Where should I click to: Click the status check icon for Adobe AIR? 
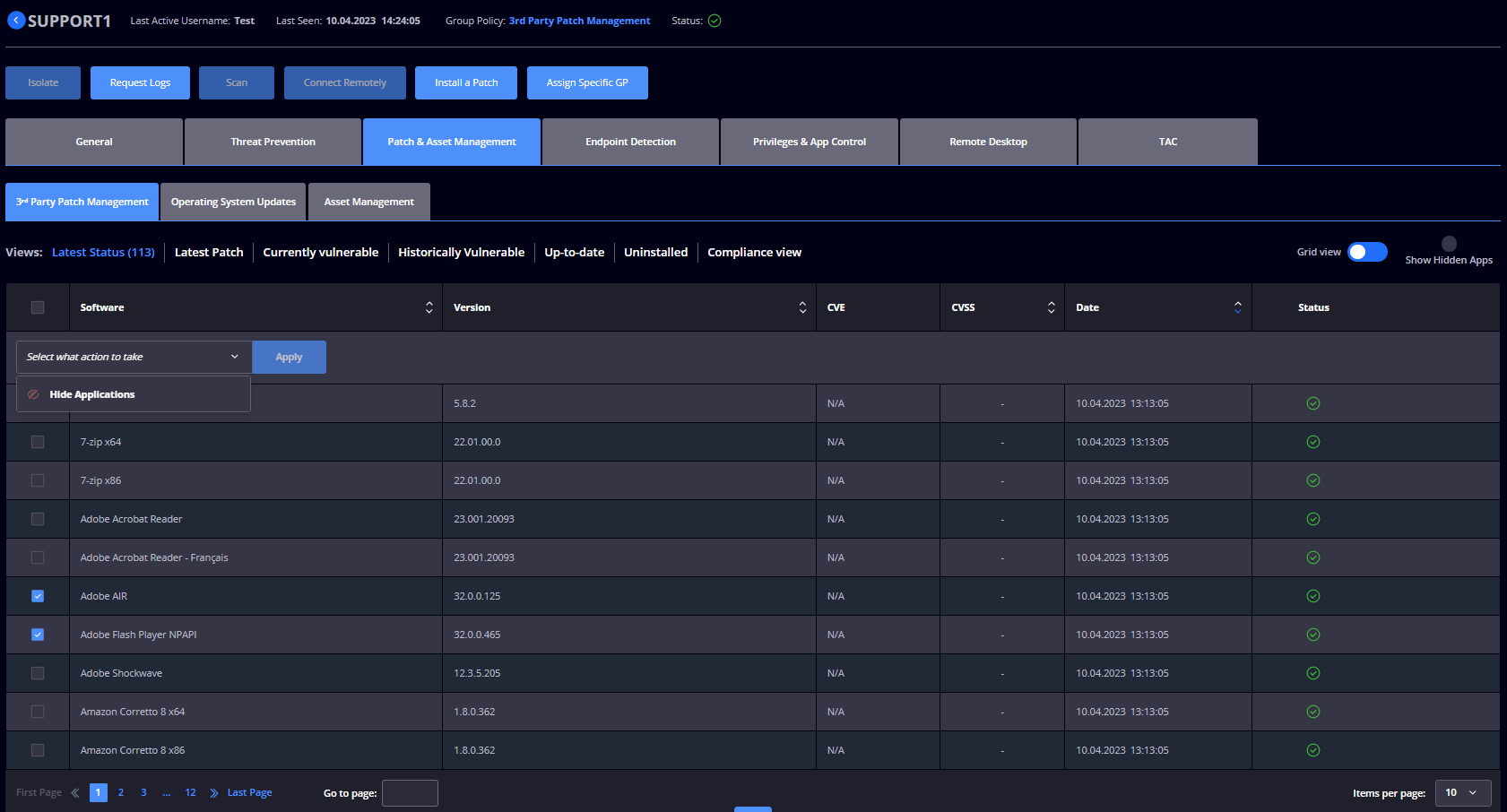coord(1313,596)
